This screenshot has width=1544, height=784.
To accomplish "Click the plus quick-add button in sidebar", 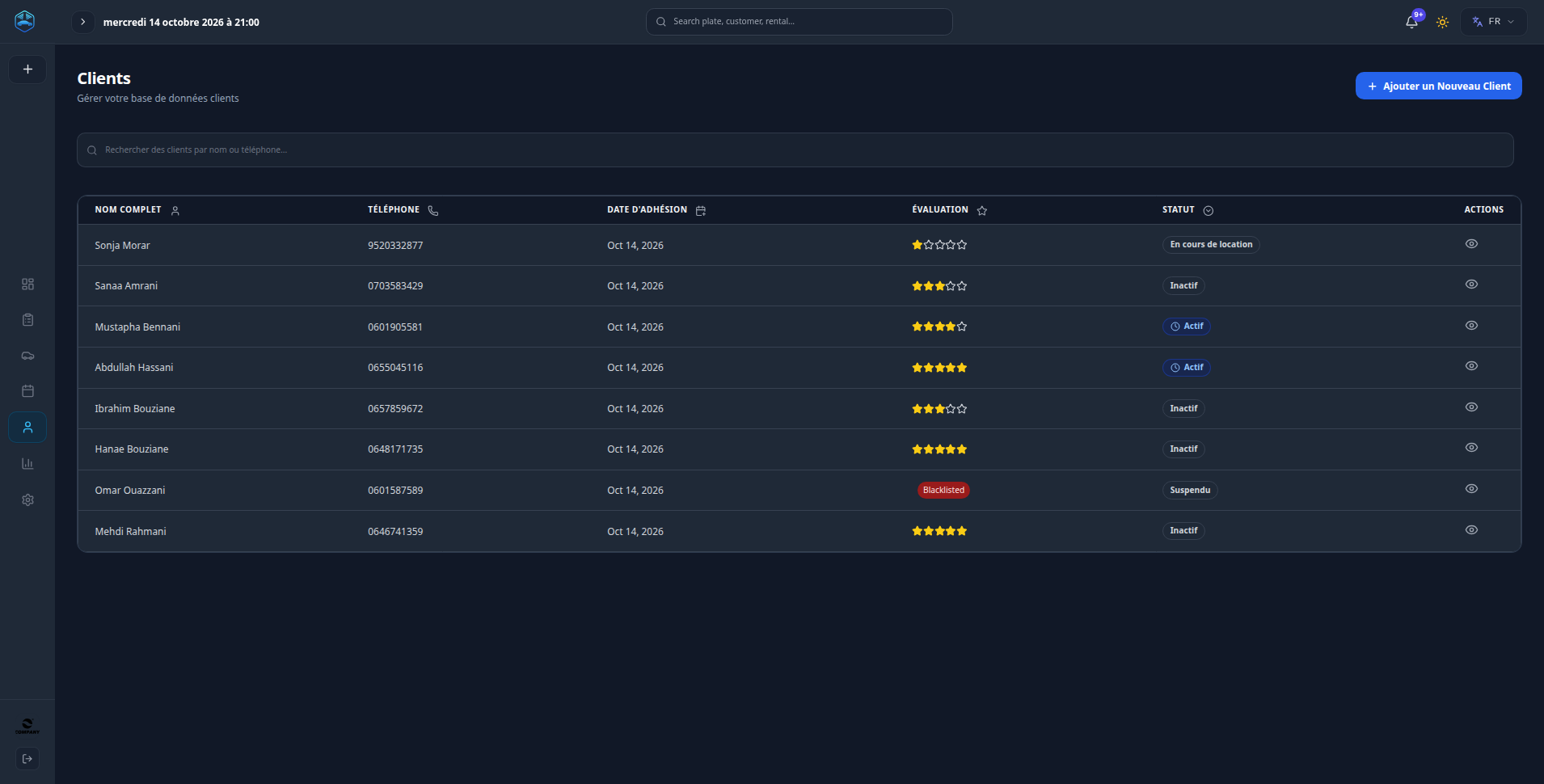I will [x=27, y=70].
